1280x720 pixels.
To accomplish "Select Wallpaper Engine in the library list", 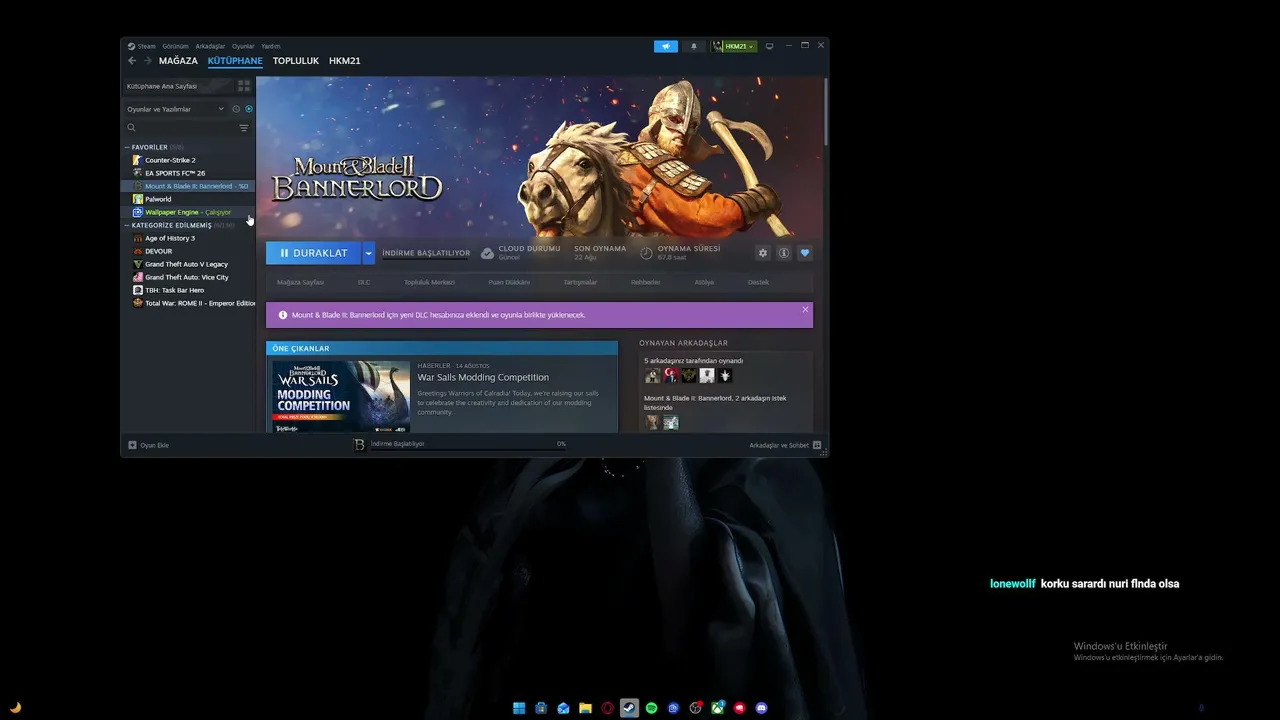I will pos(189,212).
